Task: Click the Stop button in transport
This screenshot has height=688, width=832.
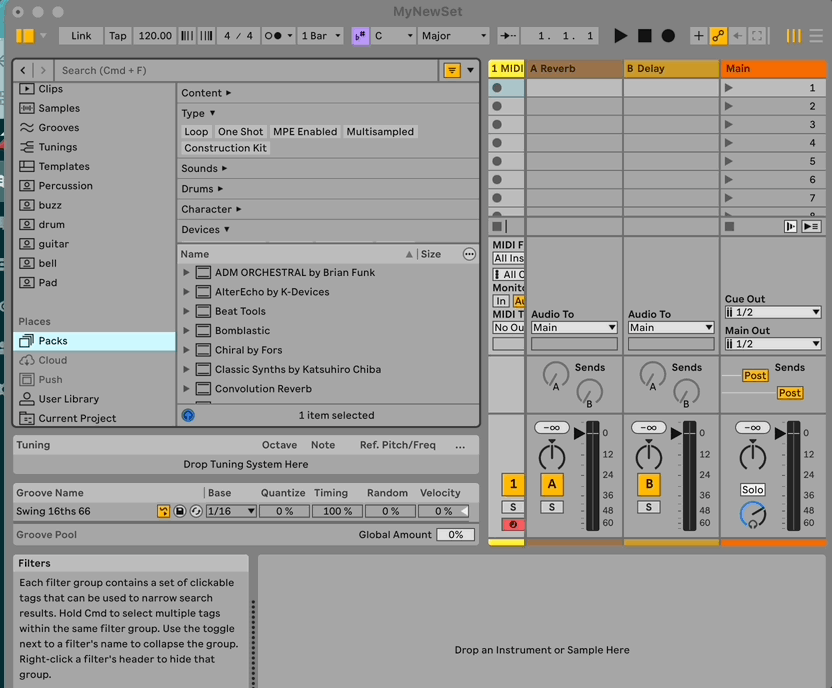Action: 645,36
